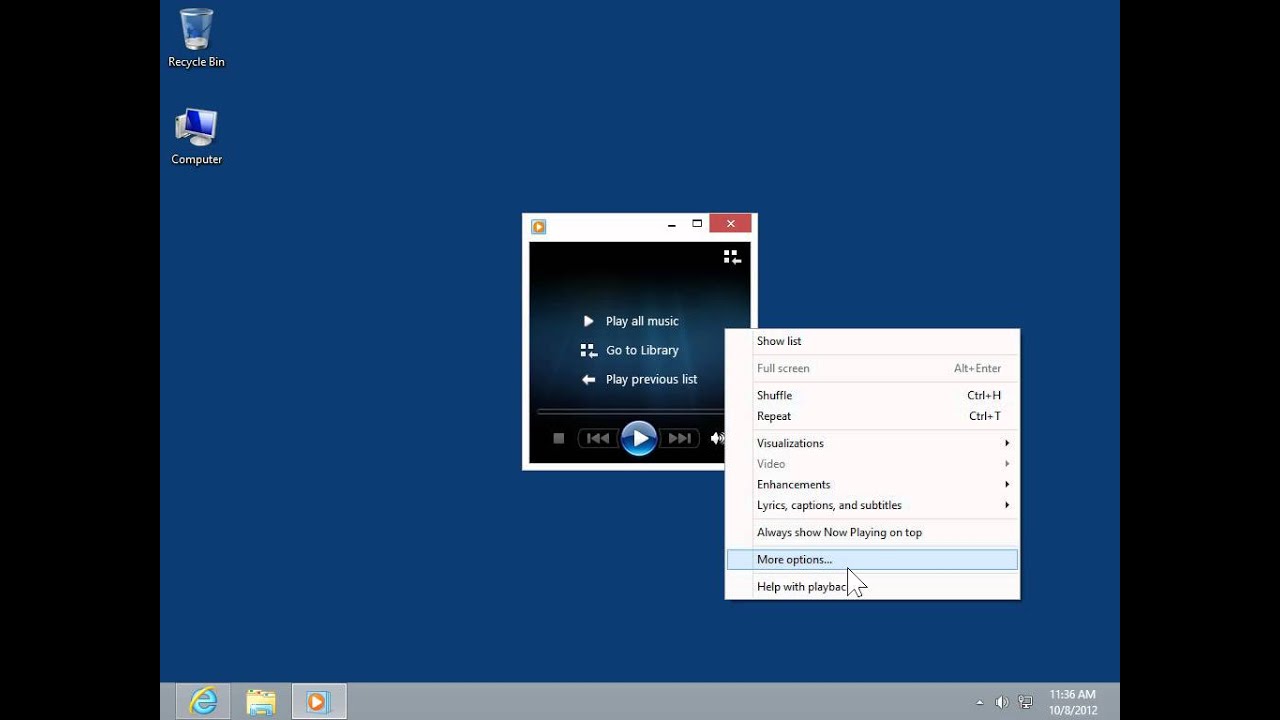1280x720 pixels.
Task: Open File Explorer from taskbar
Action: pos(261,702)
